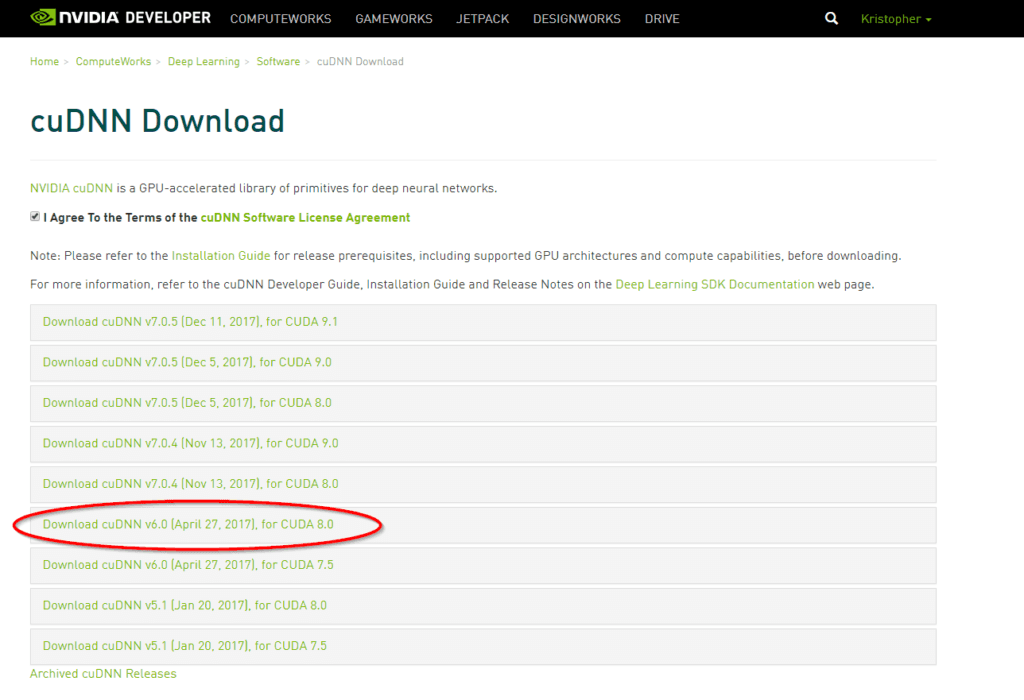Uncheck the license agreement checkbox
1024x700 pixels.
(35, 217)
